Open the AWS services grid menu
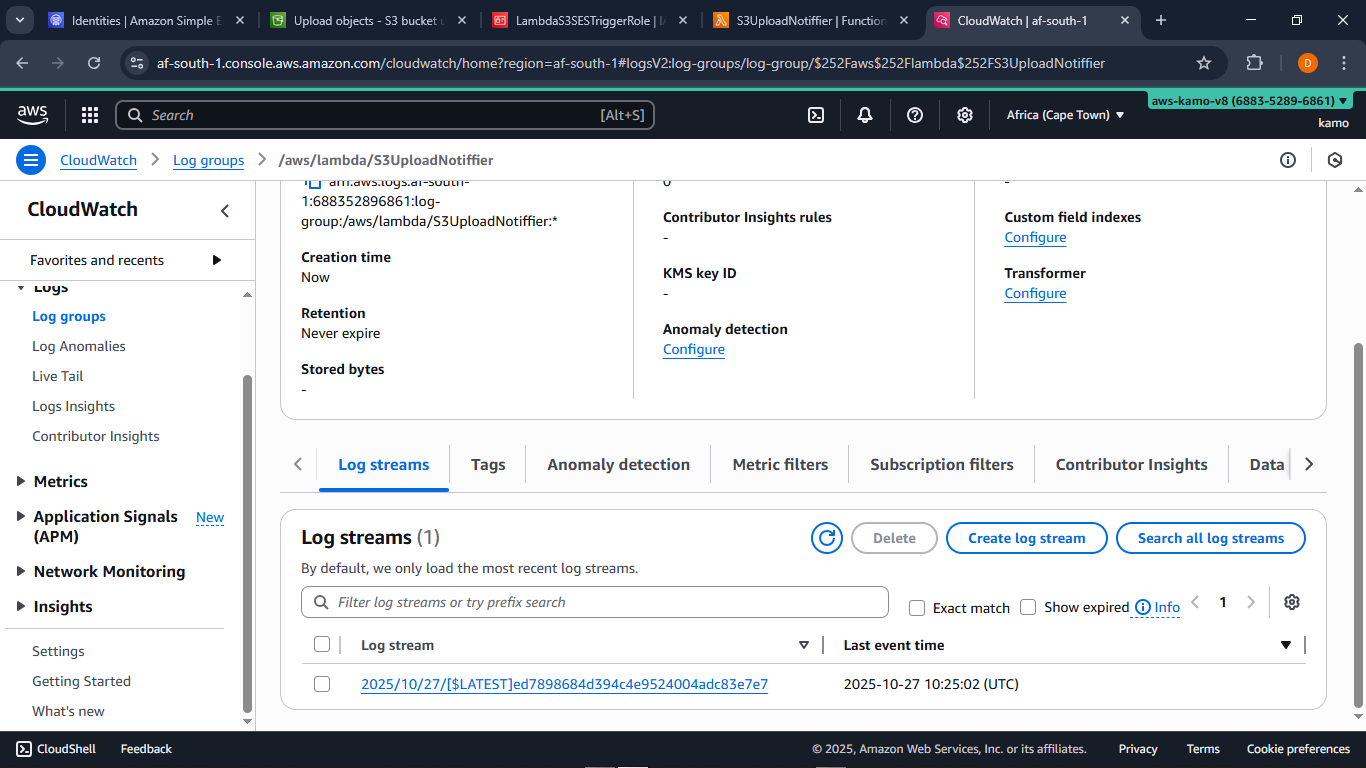The height and width of the screenshot is (768, 1366). (x=89, y=115)
